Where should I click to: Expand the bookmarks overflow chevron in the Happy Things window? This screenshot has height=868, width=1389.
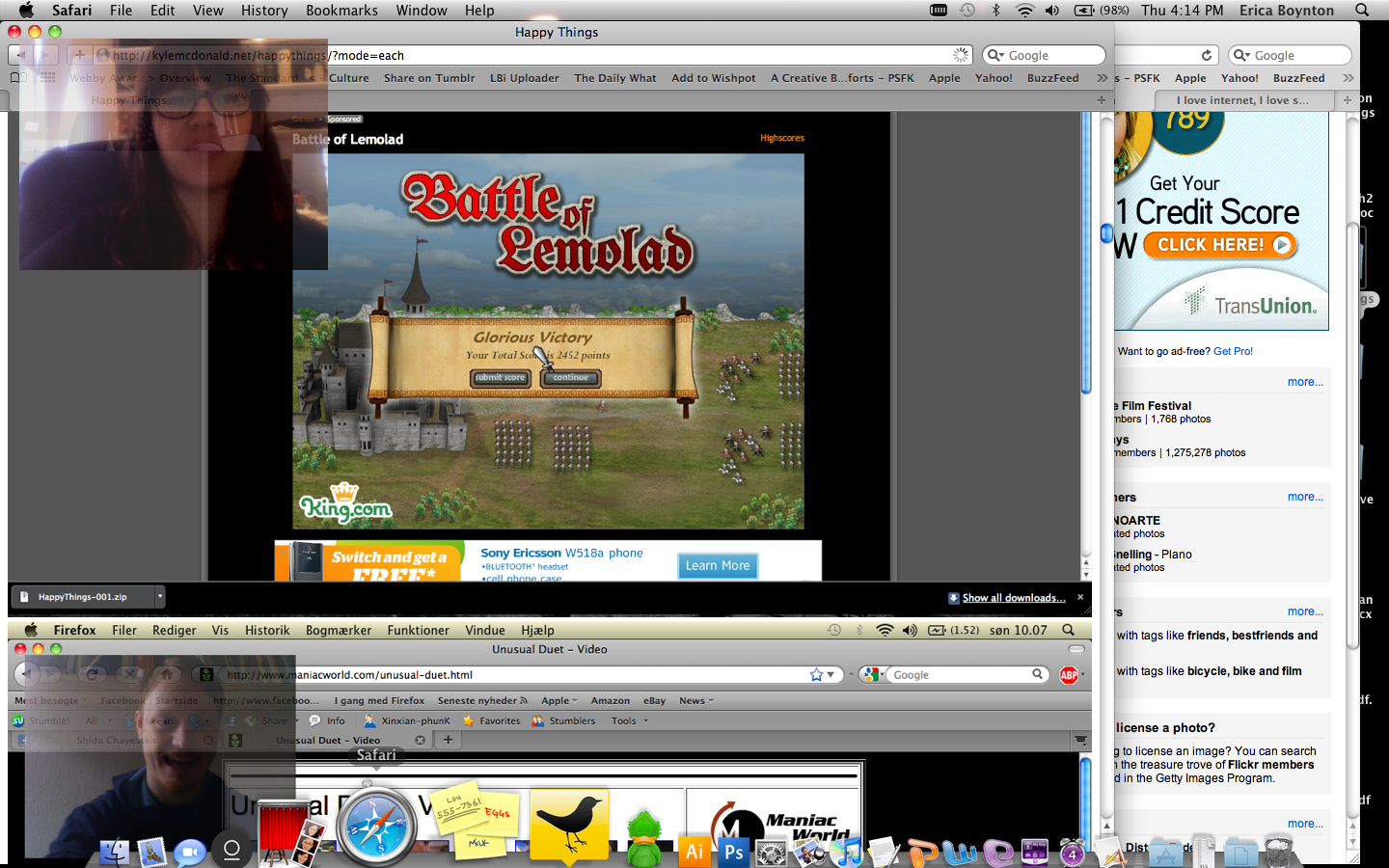click(1102, 78)
